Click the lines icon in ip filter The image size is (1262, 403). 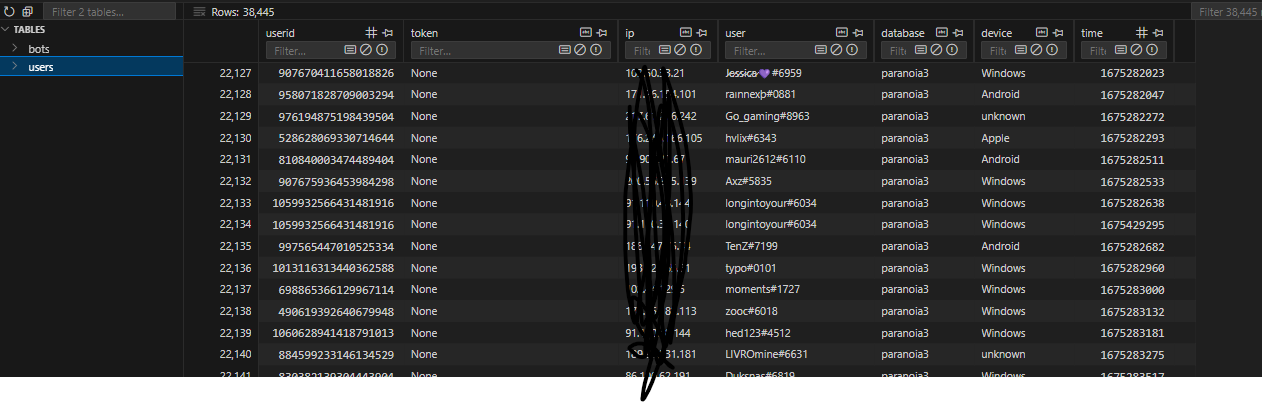point(666,50)
